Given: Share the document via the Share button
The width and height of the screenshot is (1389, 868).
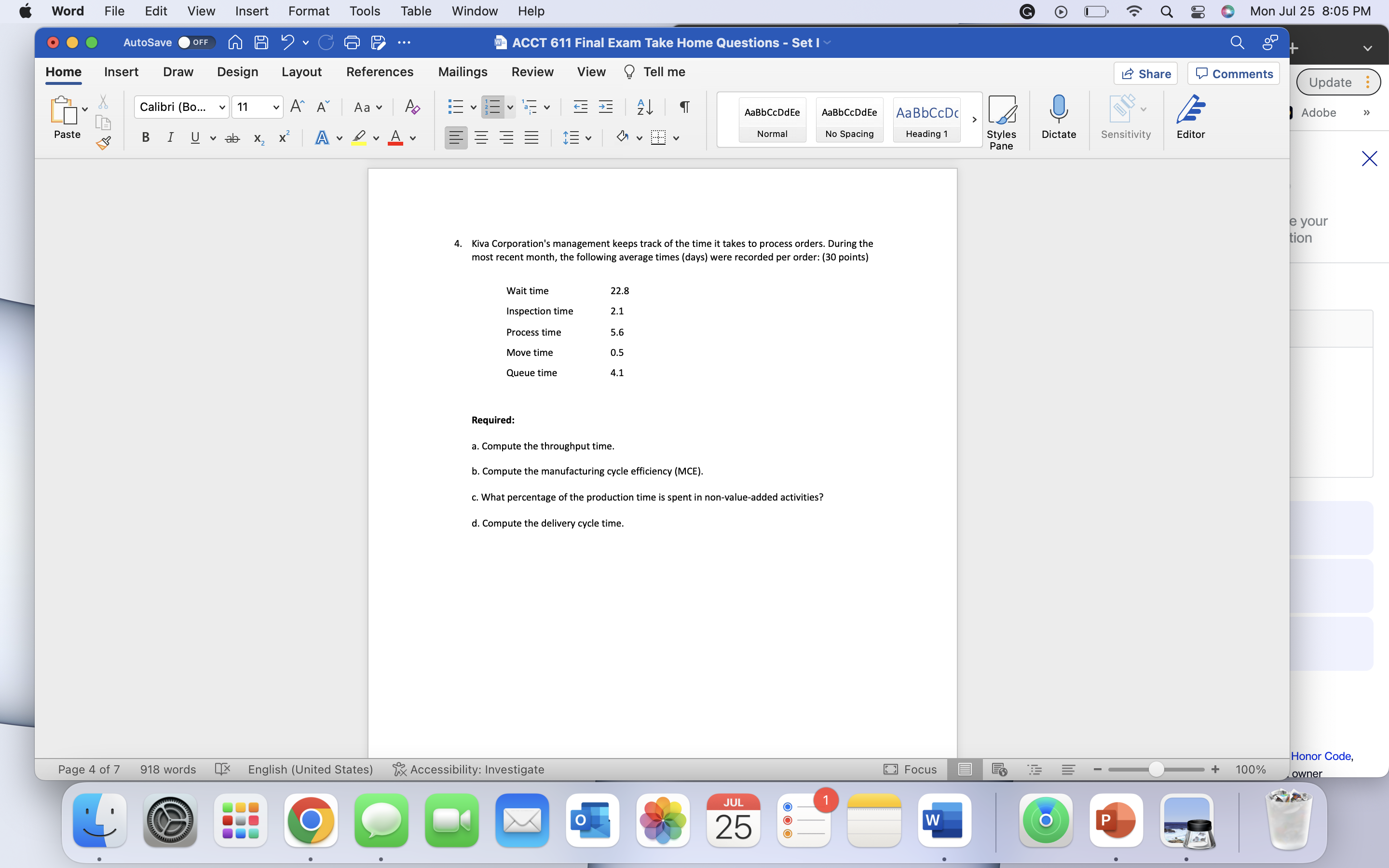Looking at the screenshot, I should click(1145, 73).
